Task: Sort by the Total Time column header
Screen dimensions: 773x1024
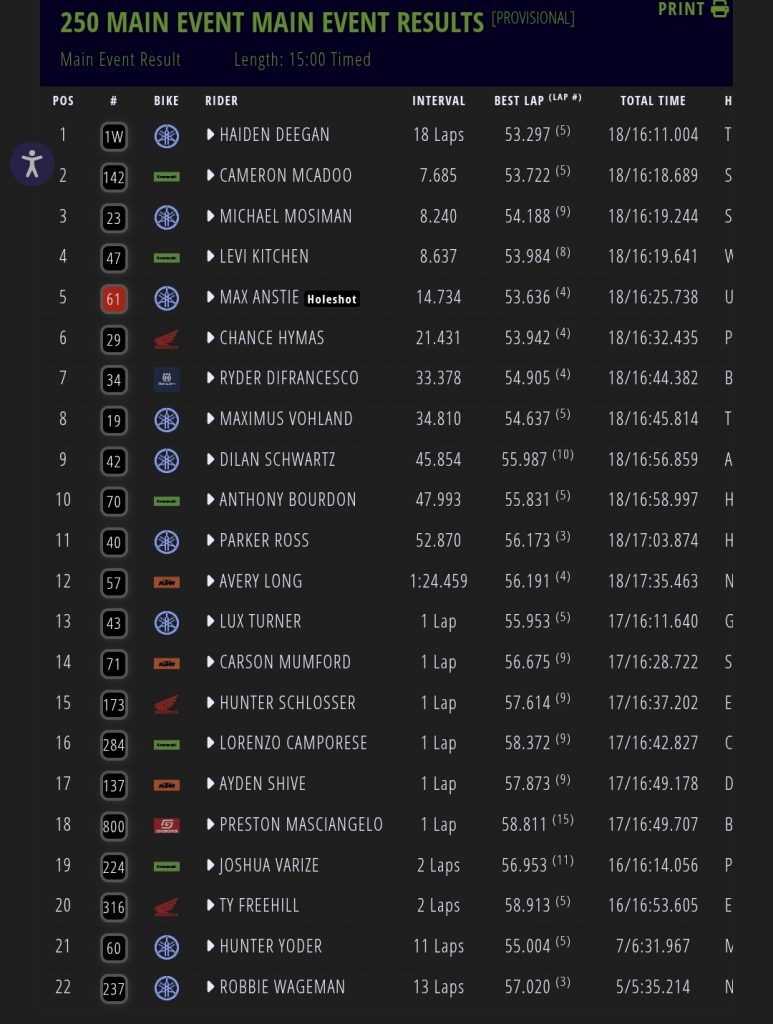Action: tap(652, 101)
